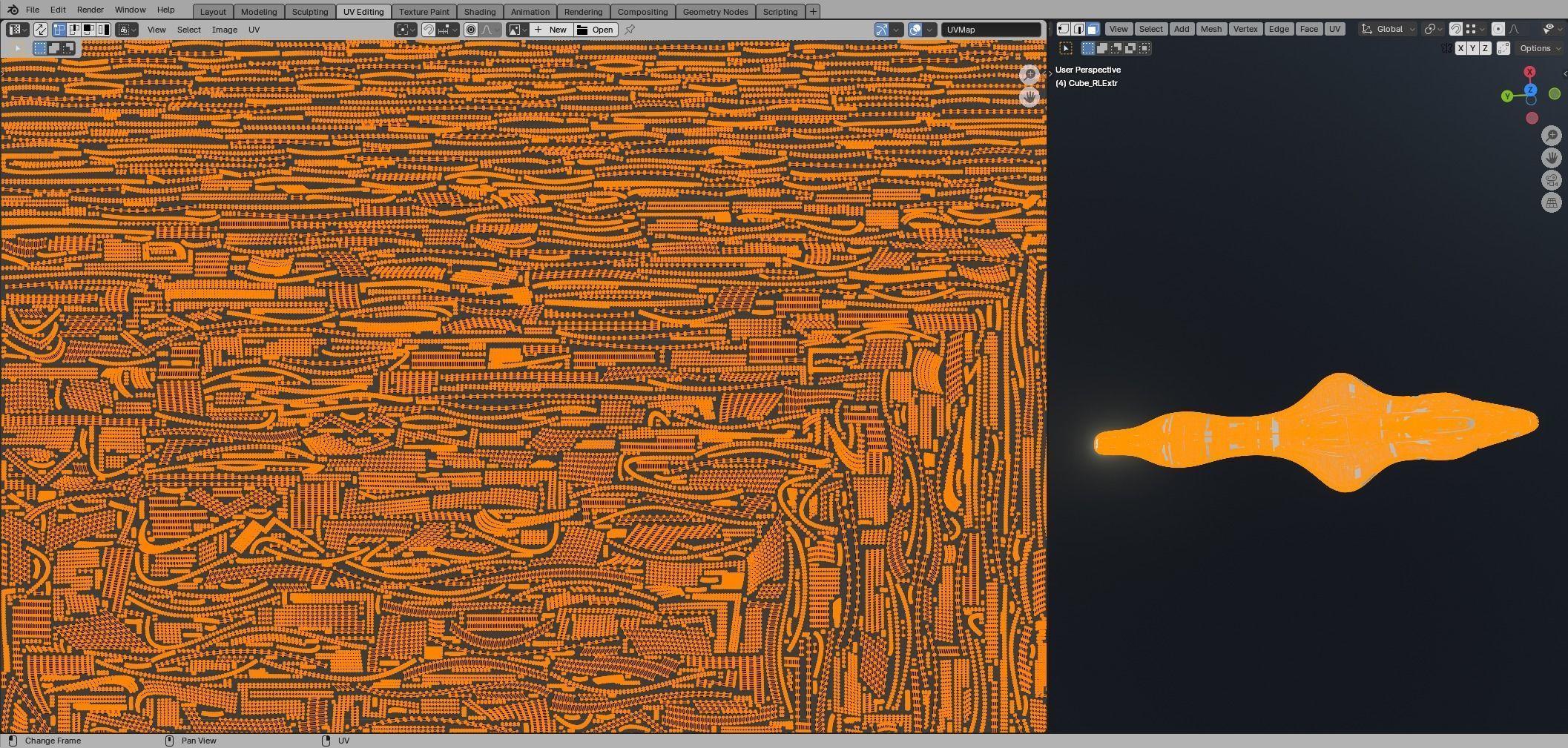
Task: Toggle UV sync selection arrows icon
Action: point(41,30)
